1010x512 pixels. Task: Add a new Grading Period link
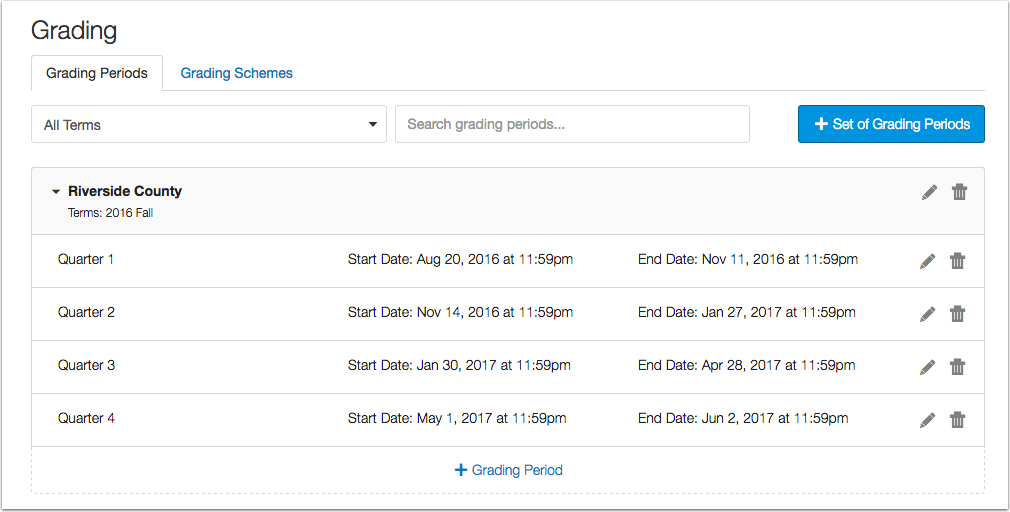[x=508, y=470]
